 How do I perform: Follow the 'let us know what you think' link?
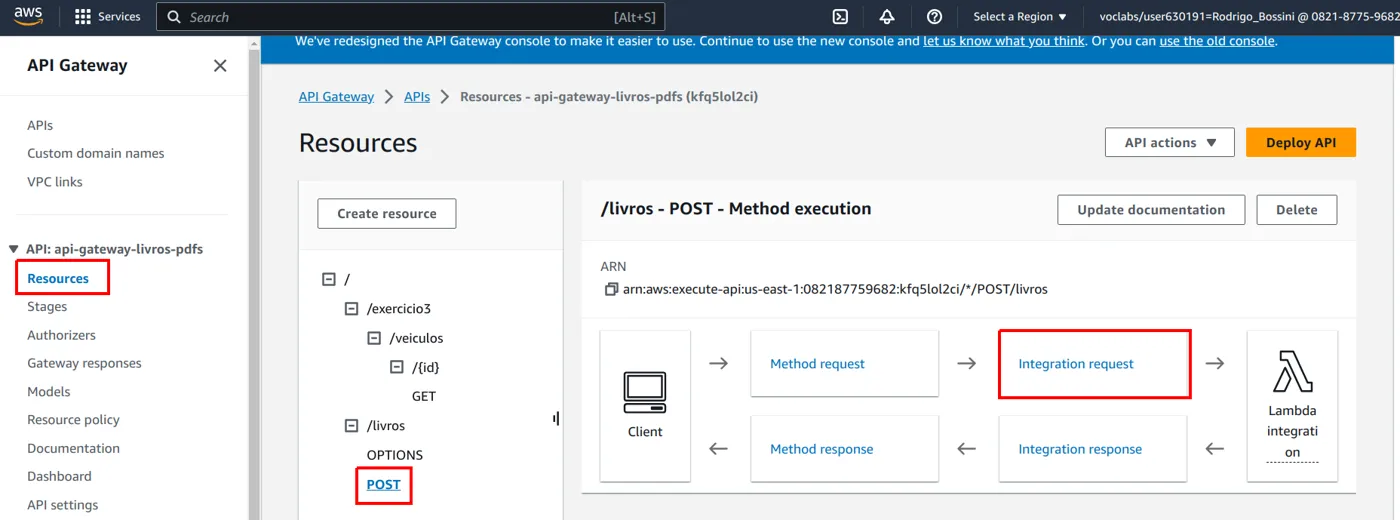(1004, 41)
